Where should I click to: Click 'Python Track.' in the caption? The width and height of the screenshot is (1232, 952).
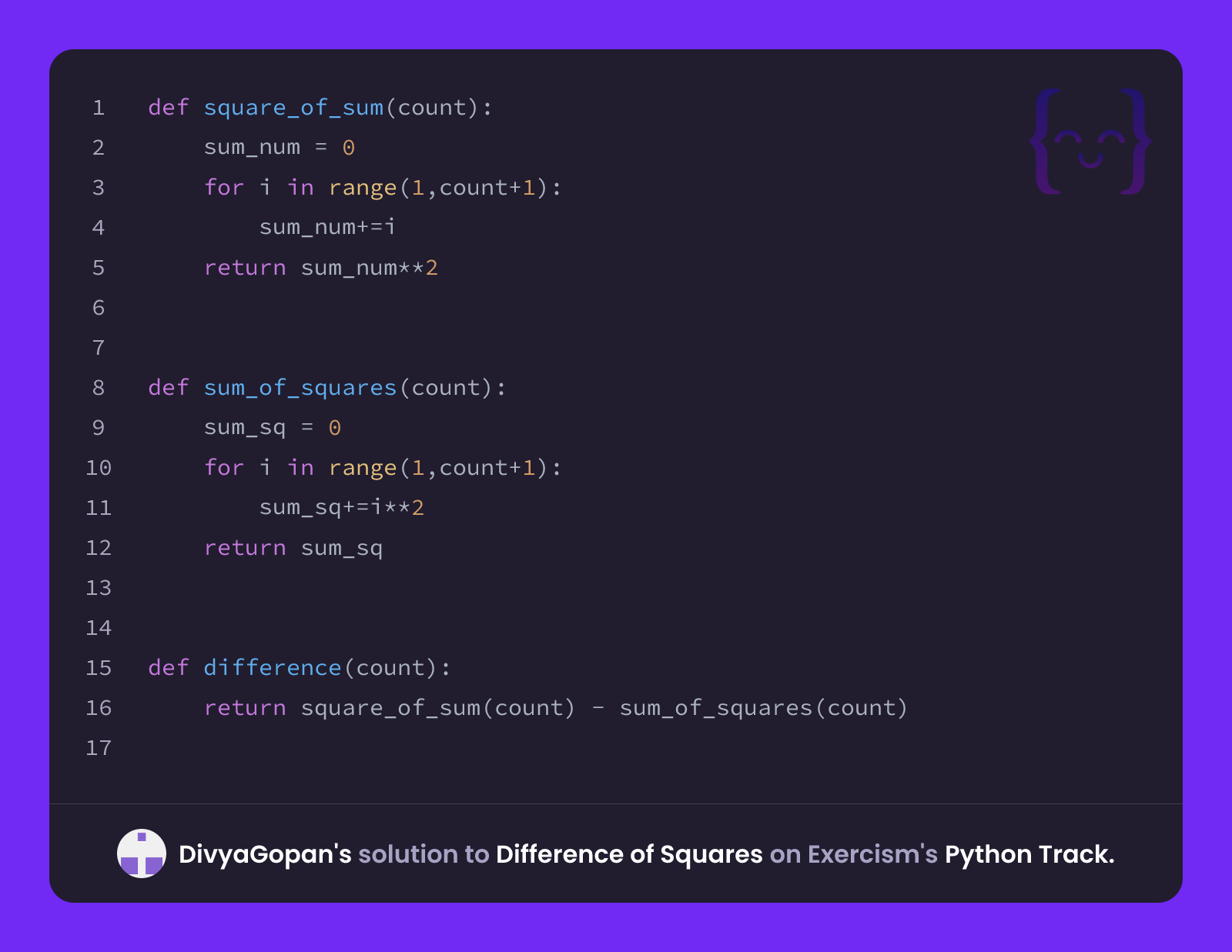click(1029, 854)
